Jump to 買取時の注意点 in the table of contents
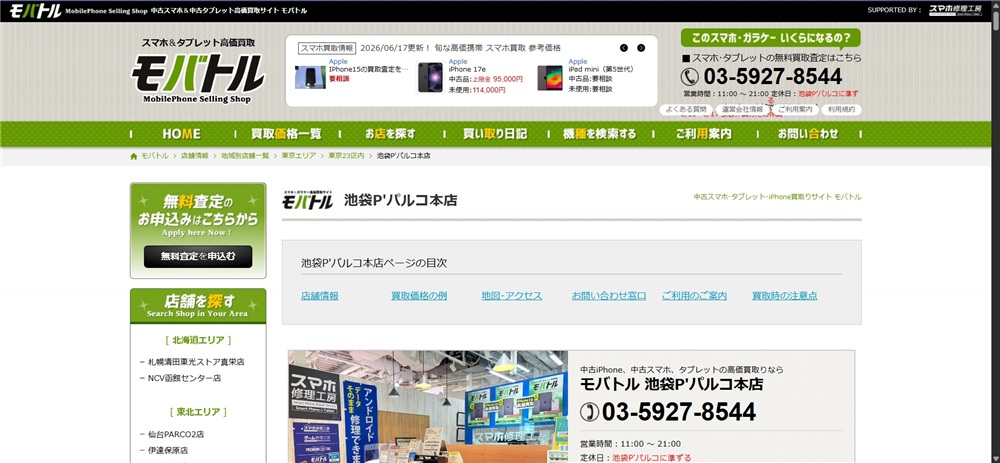The height and width of the screenshot is (463, 1000). coord(784,296)
